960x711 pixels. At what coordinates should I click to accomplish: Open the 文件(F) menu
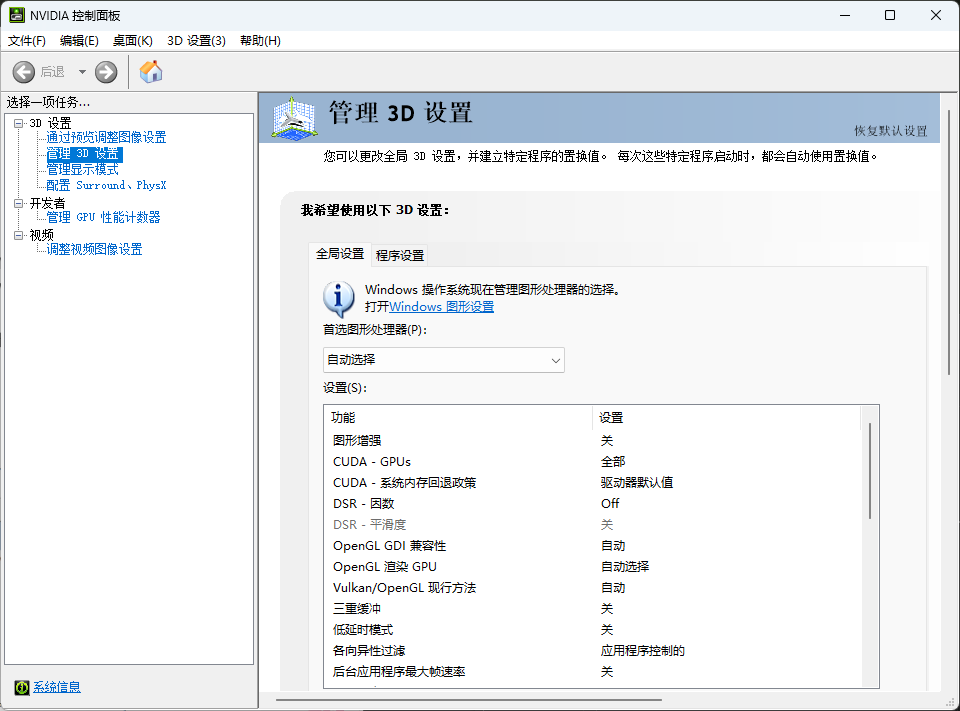tap(26, 40)
